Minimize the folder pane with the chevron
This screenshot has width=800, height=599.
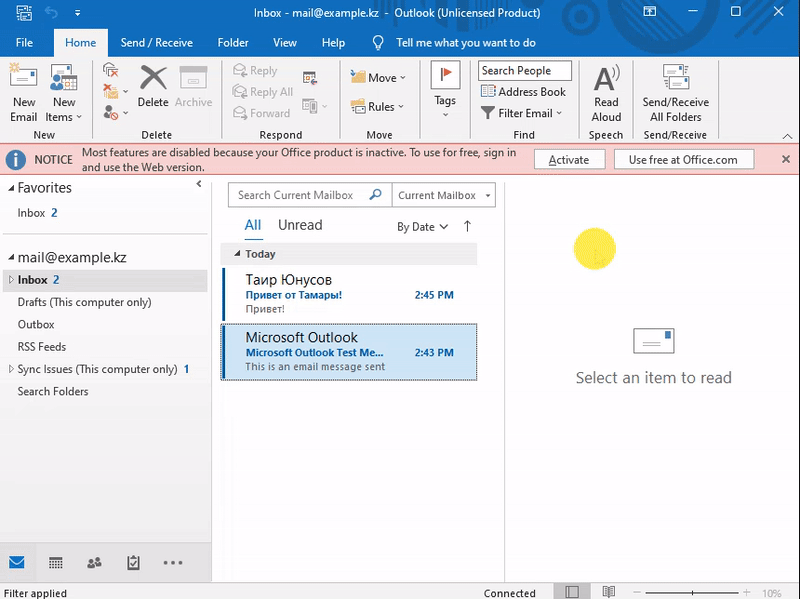199,184
